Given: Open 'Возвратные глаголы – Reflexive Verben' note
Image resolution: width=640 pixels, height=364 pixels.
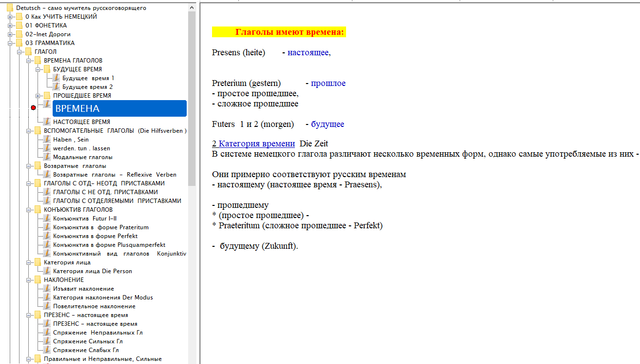Looking at the screenshot, I should 115,175.
